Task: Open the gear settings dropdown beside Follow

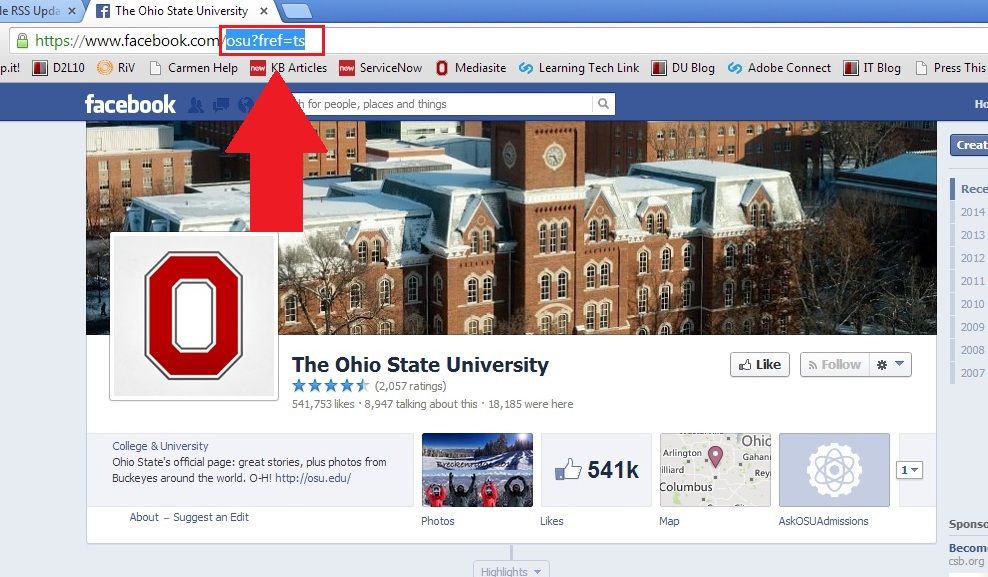Action: click(890, 365)
